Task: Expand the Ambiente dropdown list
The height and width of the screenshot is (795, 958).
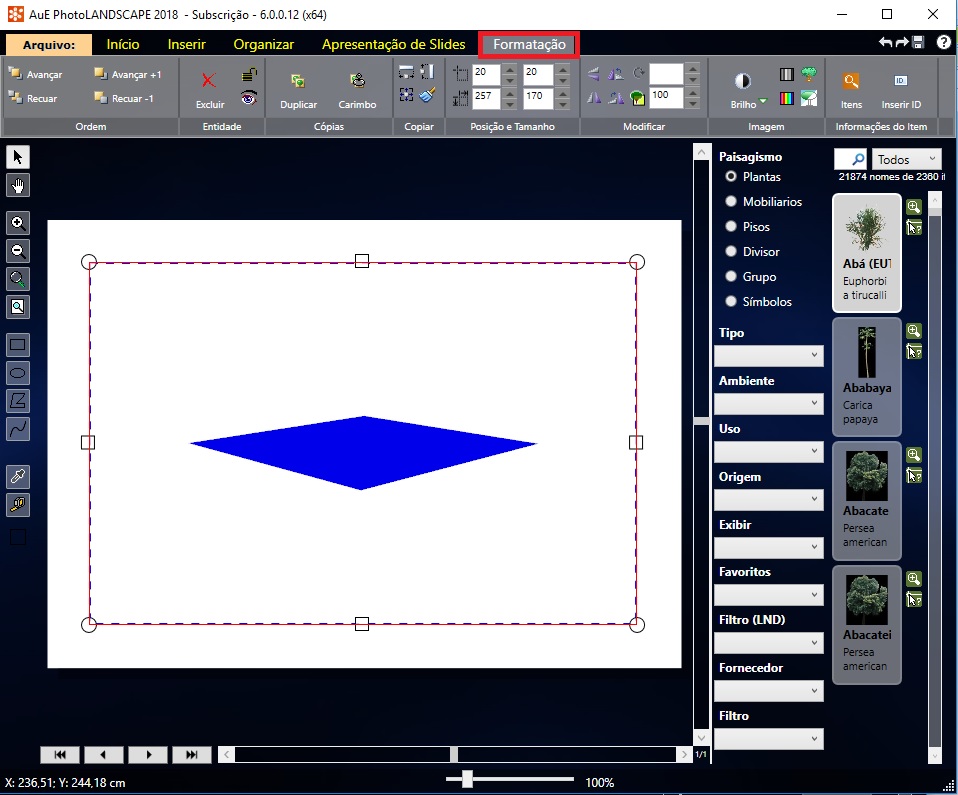Action: pos(769,403)
